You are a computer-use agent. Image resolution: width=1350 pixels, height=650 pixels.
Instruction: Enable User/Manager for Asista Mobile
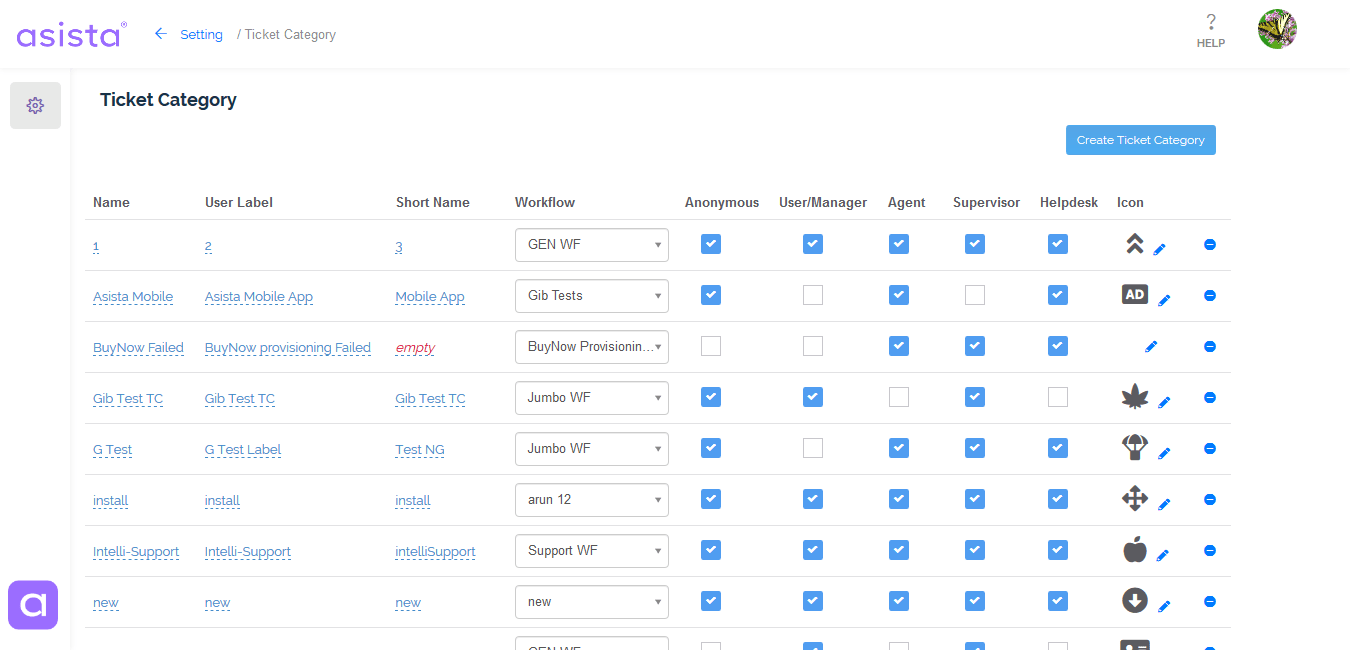(x=813, y=295)
